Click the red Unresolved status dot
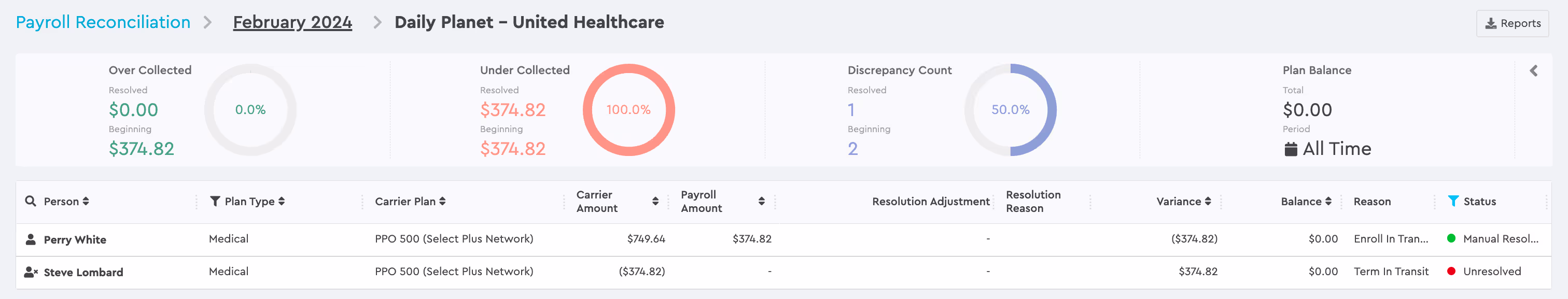1568x299 pixels. click(x=1451, y=271)
